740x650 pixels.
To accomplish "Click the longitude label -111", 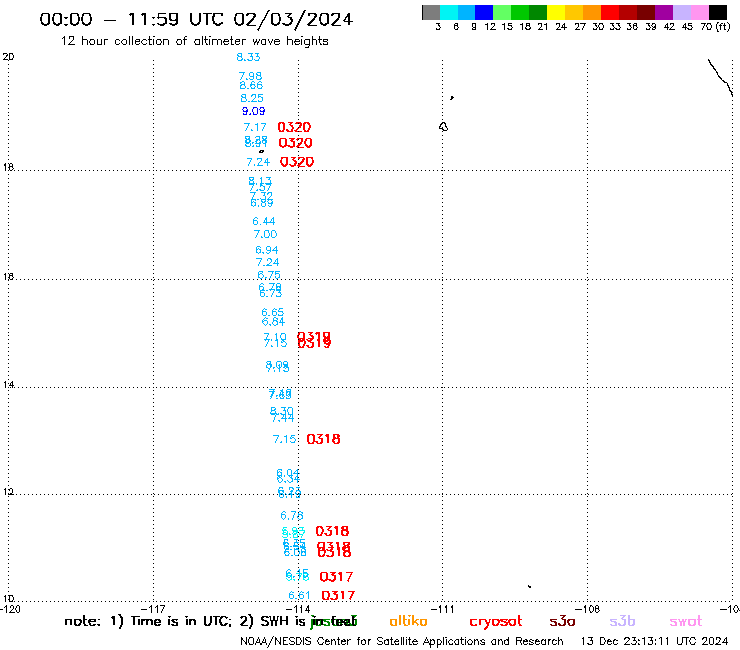I will point(443,609).
